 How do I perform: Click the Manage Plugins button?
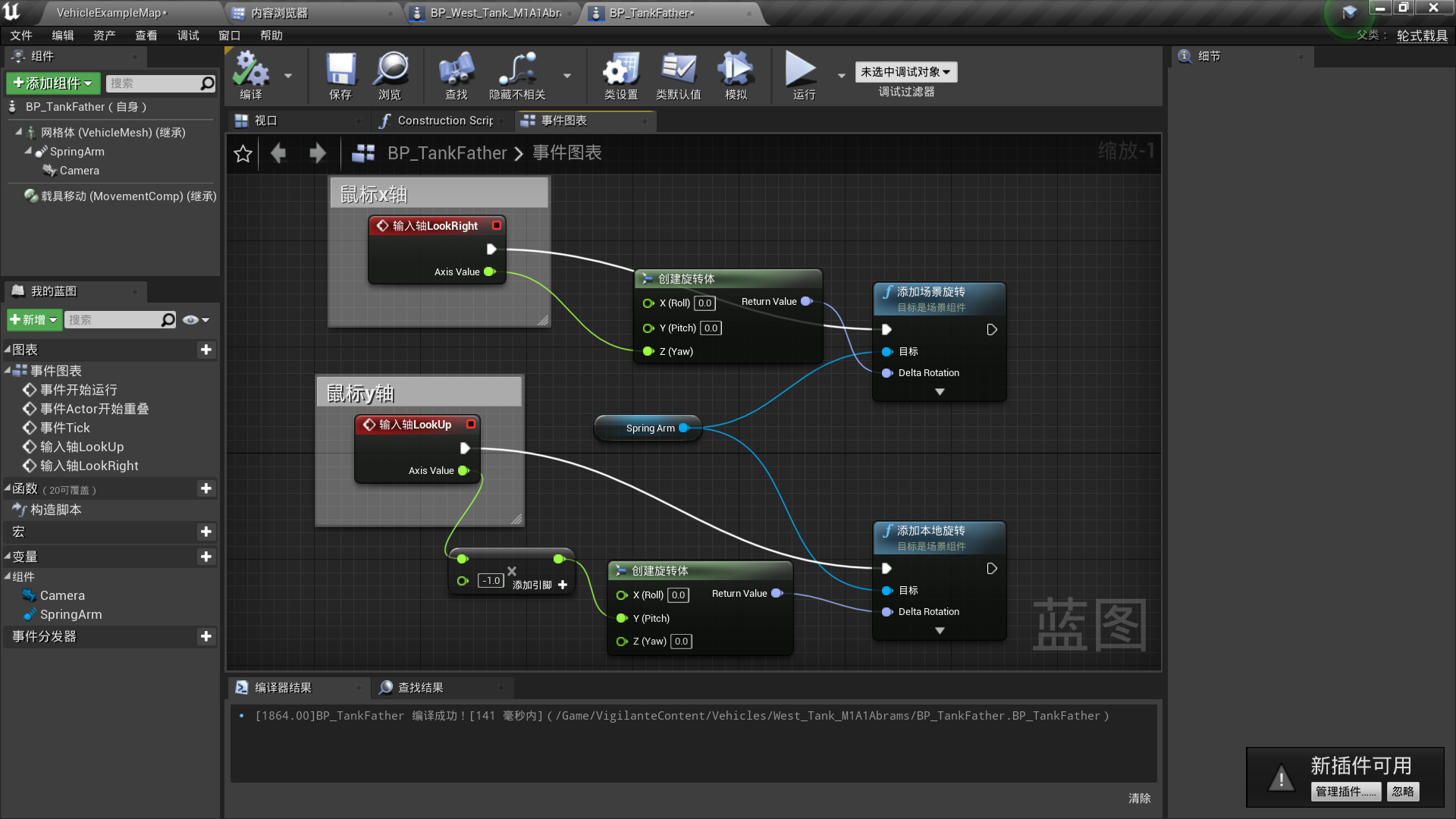(x=1345, y=792)
